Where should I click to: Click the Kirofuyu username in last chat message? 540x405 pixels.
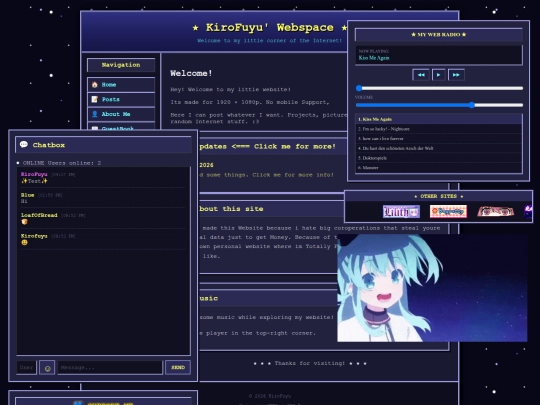(x=34, y=236)
